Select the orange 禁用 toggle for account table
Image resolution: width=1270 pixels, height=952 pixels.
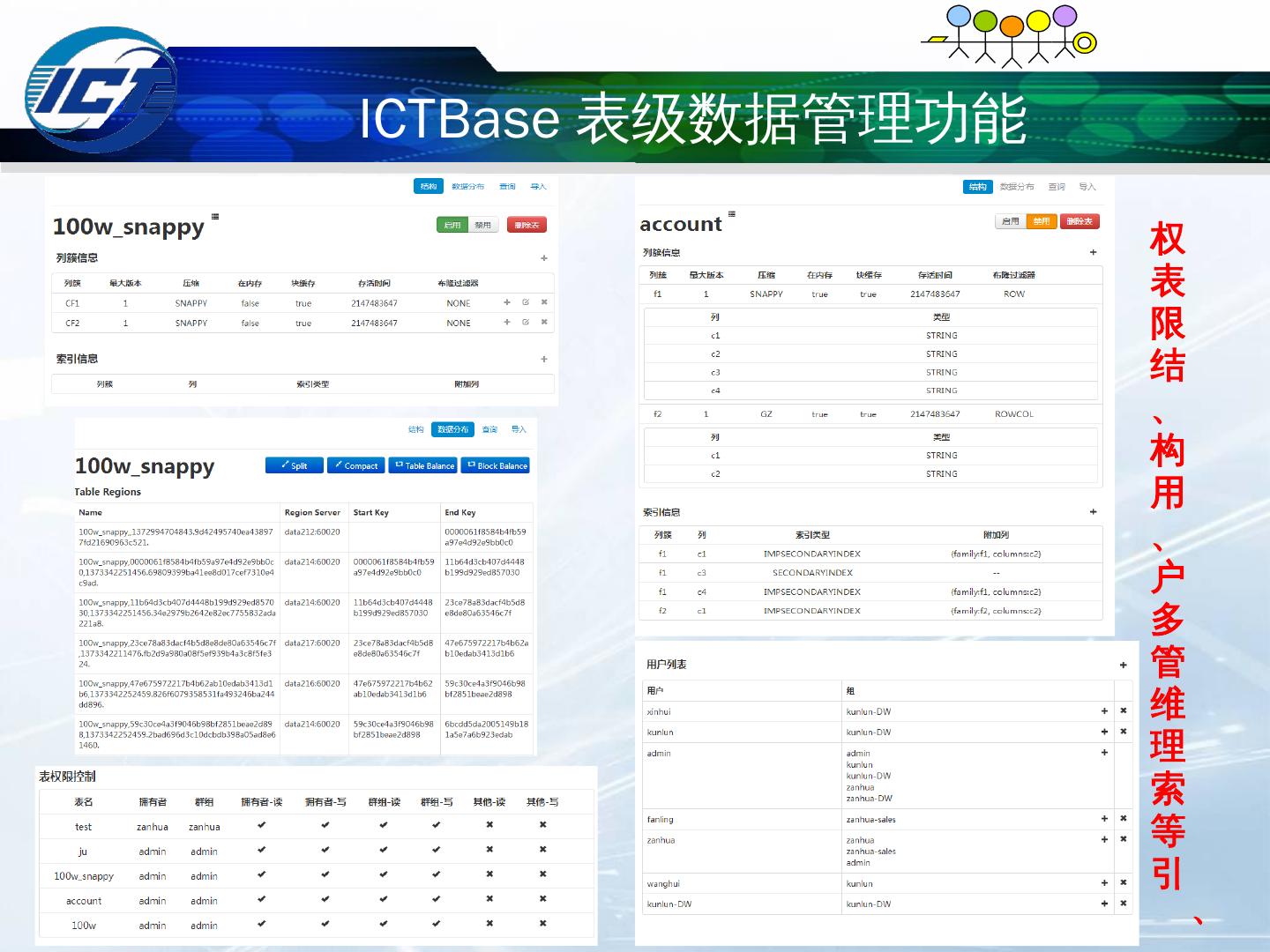point(1041,221)
